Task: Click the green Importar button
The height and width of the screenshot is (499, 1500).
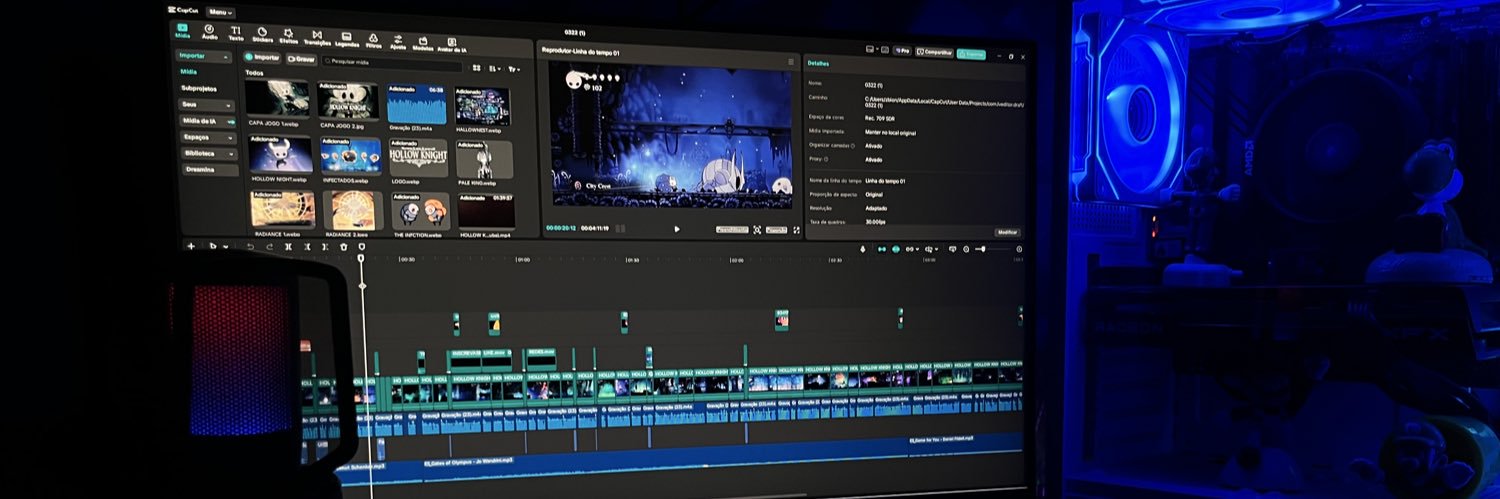Action: pos(264,57)
